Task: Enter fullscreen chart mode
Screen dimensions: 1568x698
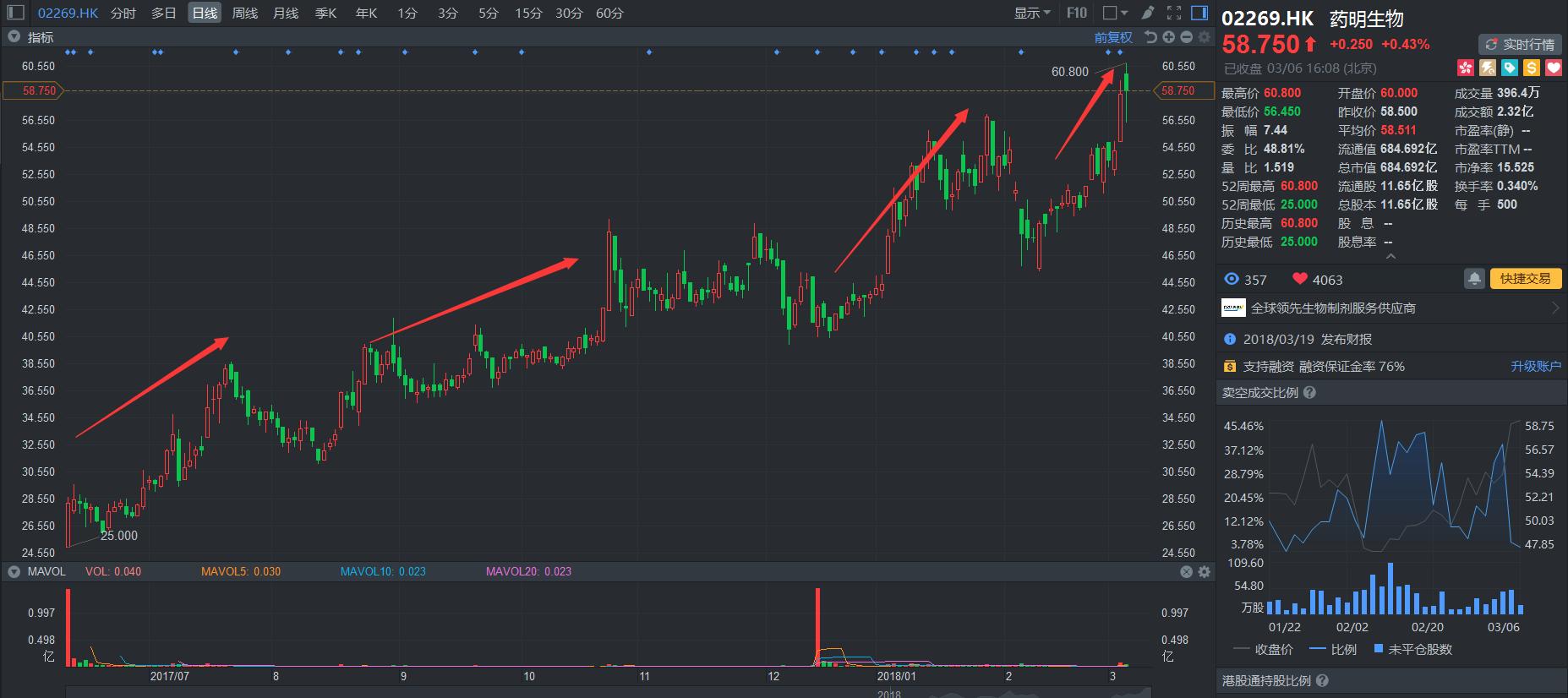Action: click(1174, 13)
